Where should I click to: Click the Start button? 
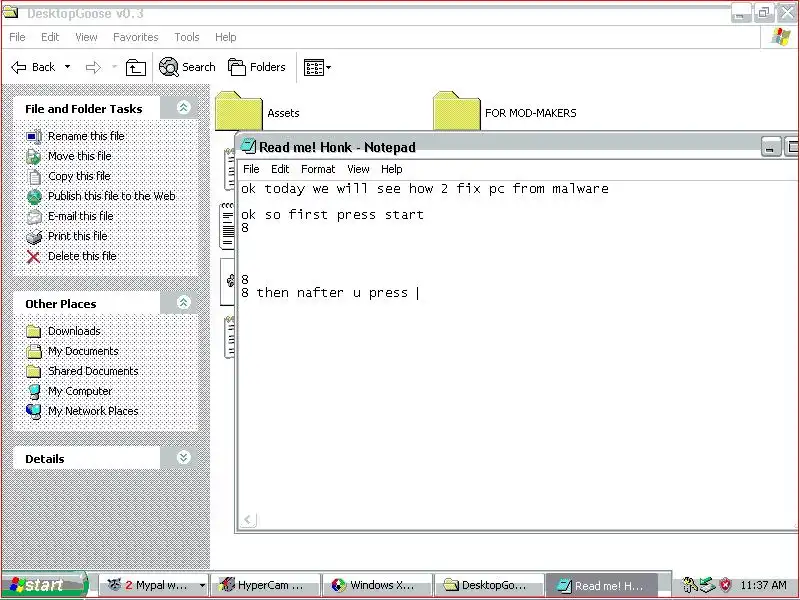click(45, 585)
